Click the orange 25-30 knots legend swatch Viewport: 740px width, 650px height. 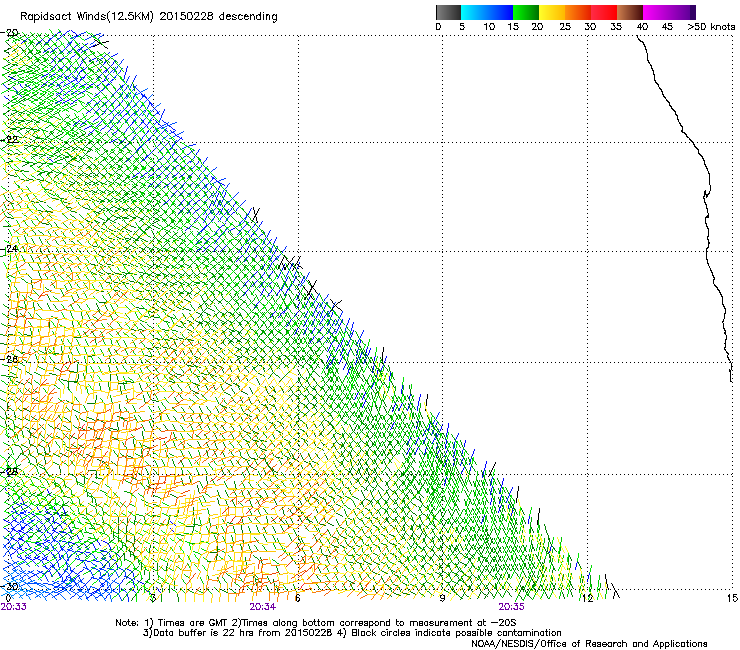point(578,12)
